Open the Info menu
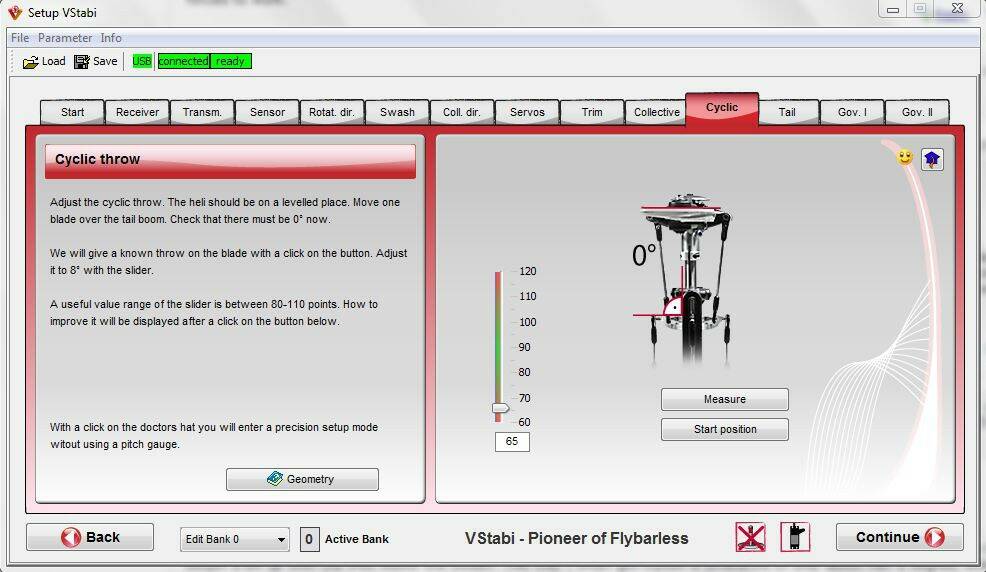 coord(111,38)
